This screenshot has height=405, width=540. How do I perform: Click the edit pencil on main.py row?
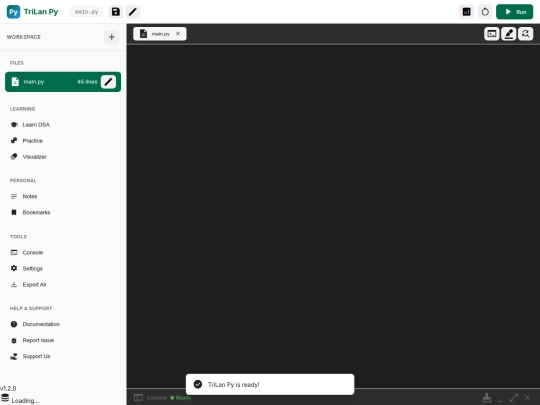pyautogui.click(x=108, y=82)
